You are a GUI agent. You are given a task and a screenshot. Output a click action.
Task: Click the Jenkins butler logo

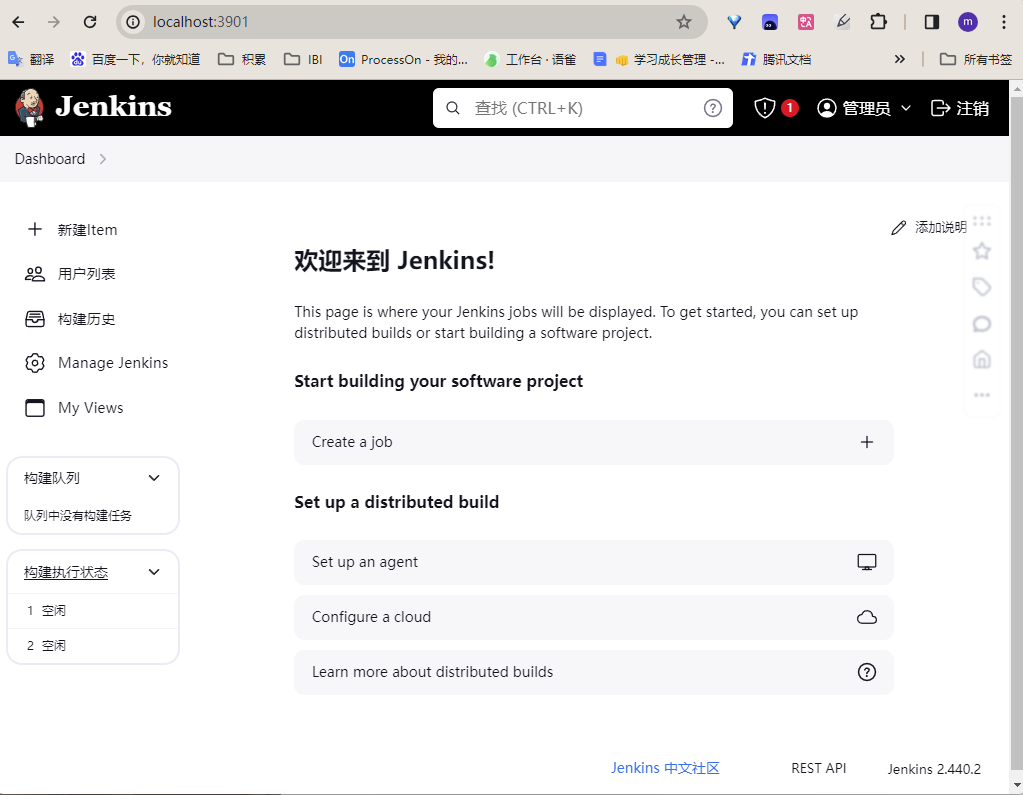[x=30, y=108]
